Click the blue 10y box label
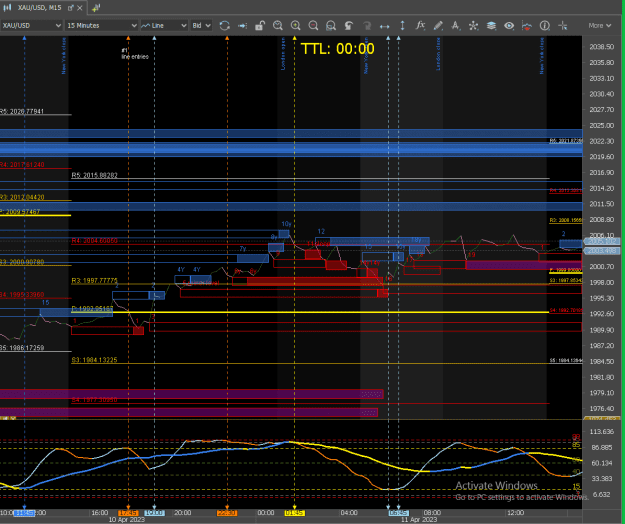 tap(286, 224)
